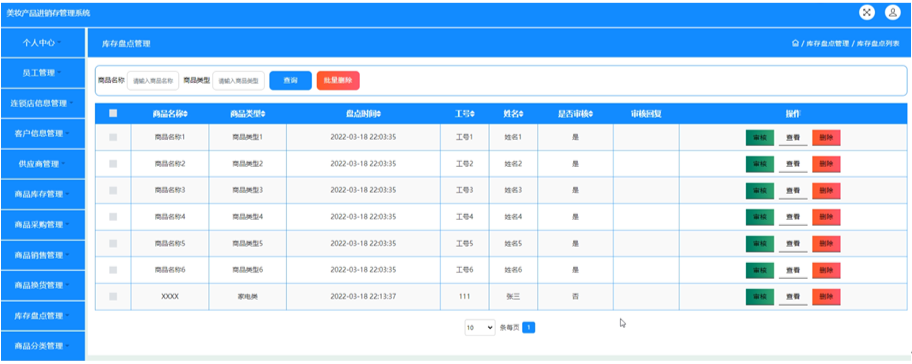The width and height of the screenshot is (912, 364).
Task: Click 库存盘点列表 breadcrumb link
Action: 878,44
